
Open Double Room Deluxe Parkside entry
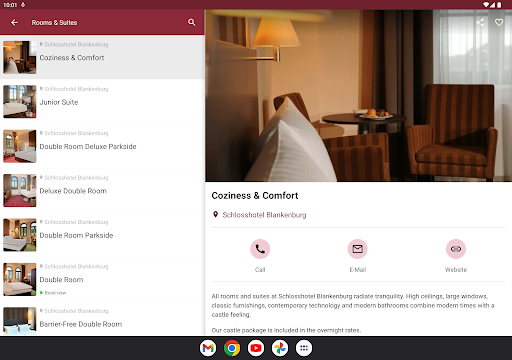pyautogui.click(x=102, y=146)
